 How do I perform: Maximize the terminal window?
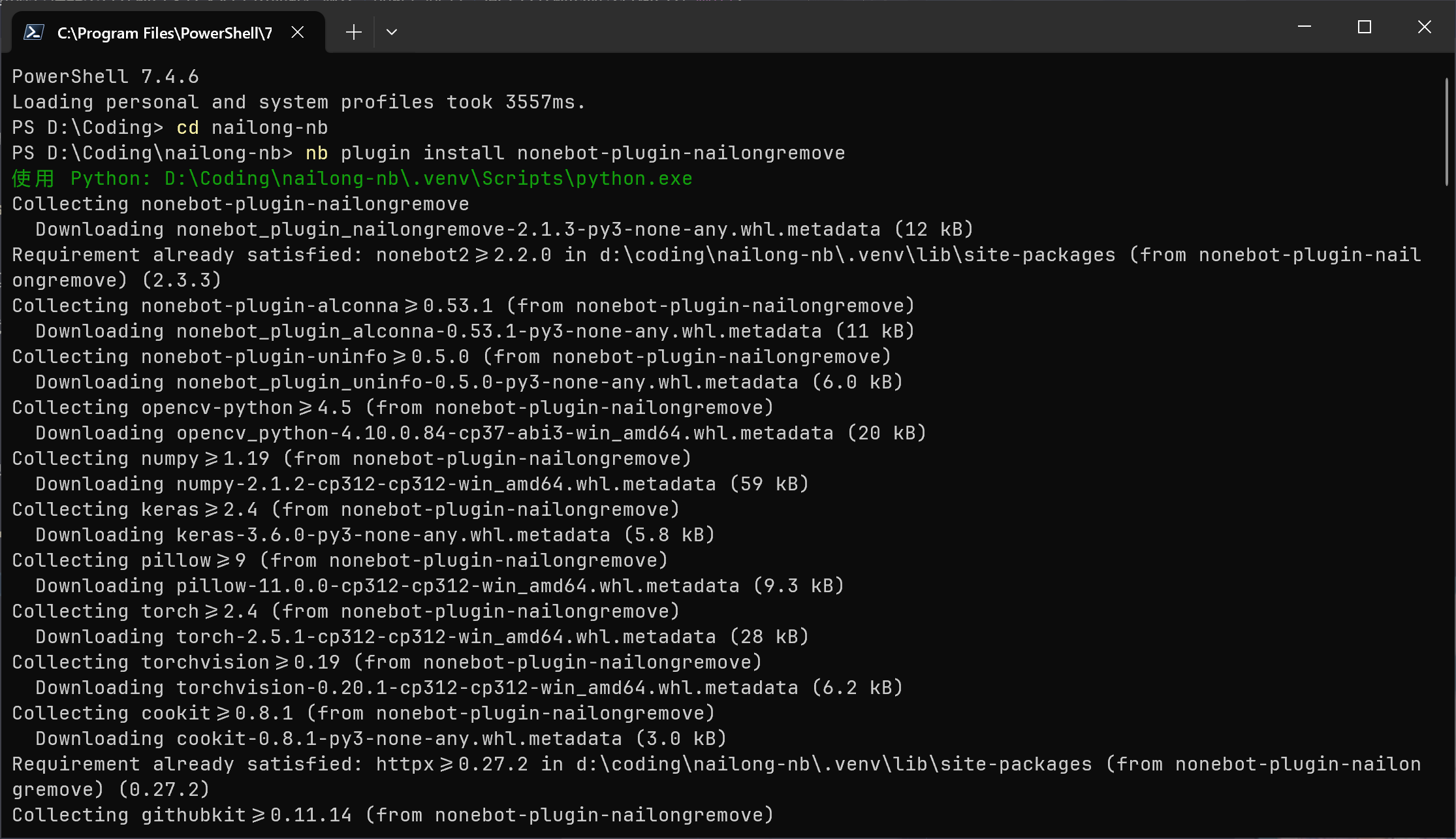pyautogui.click(x=1364, y=27)
